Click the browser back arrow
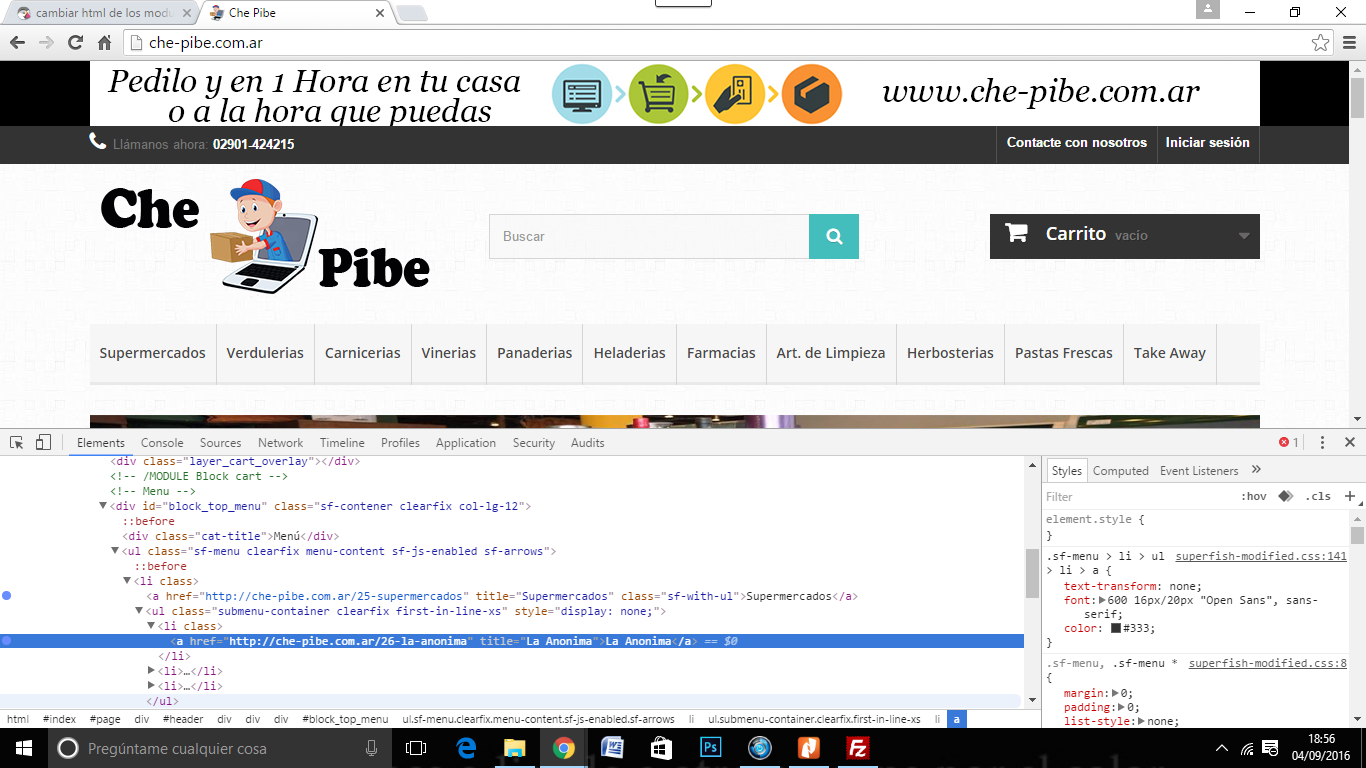1366x768 pixels. click(17, 43)
